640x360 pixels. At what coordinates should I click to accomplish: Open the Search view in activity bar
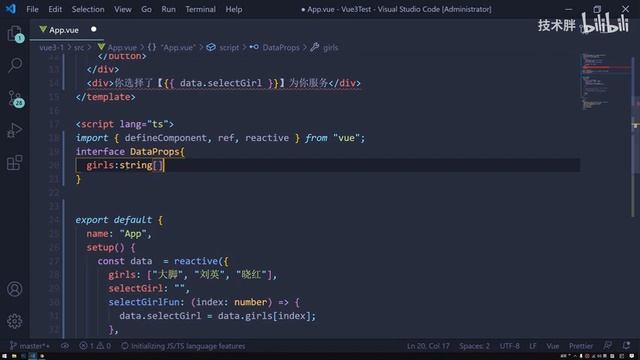(x=15, y=65)
